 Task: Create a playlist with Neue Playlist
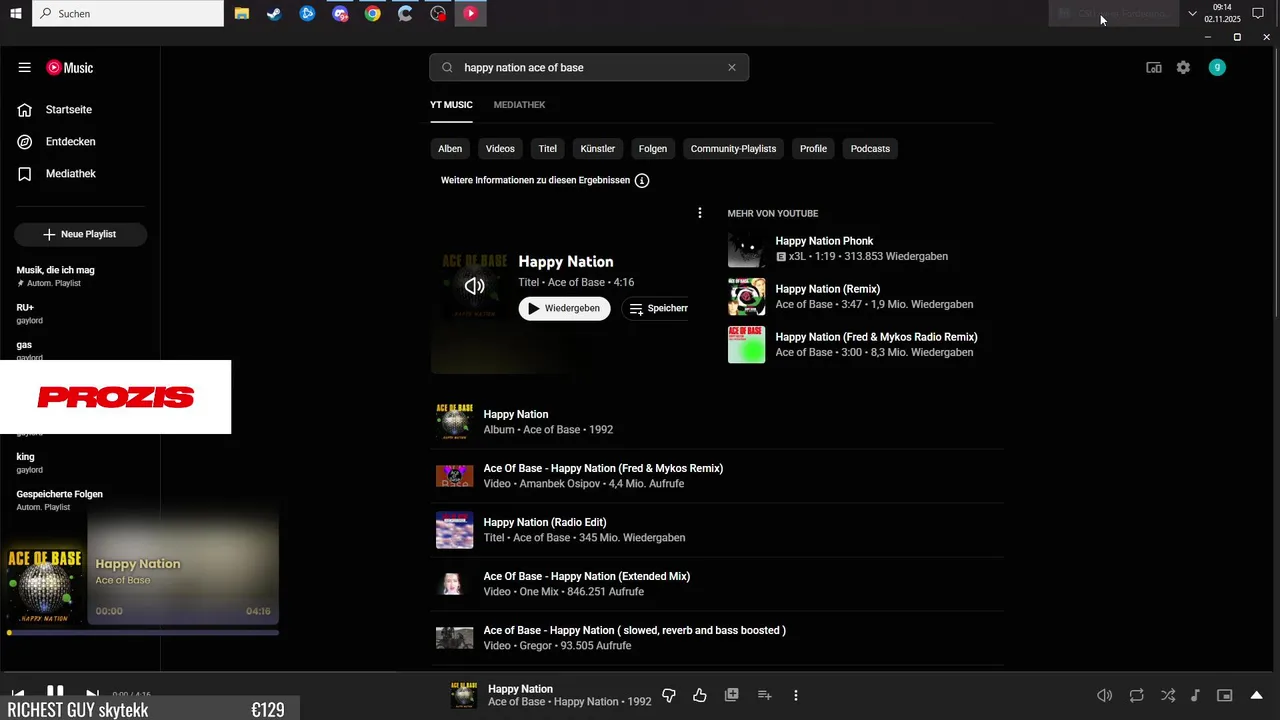80,234
